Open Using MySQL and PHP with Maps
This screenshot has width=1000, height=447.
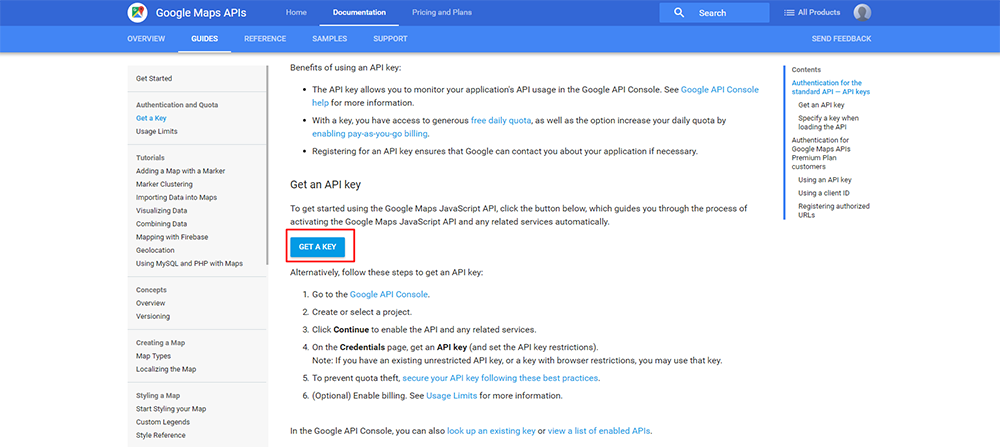(x=189, y=263)
